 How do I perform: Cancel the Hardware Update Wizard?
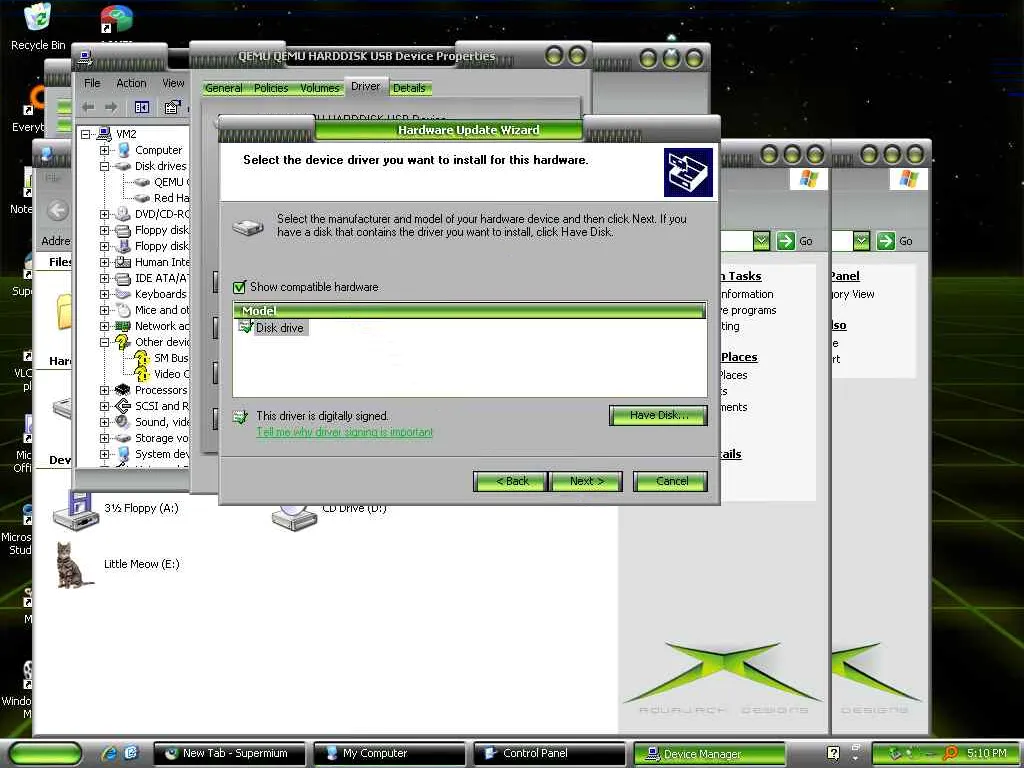tap(671, 481)
